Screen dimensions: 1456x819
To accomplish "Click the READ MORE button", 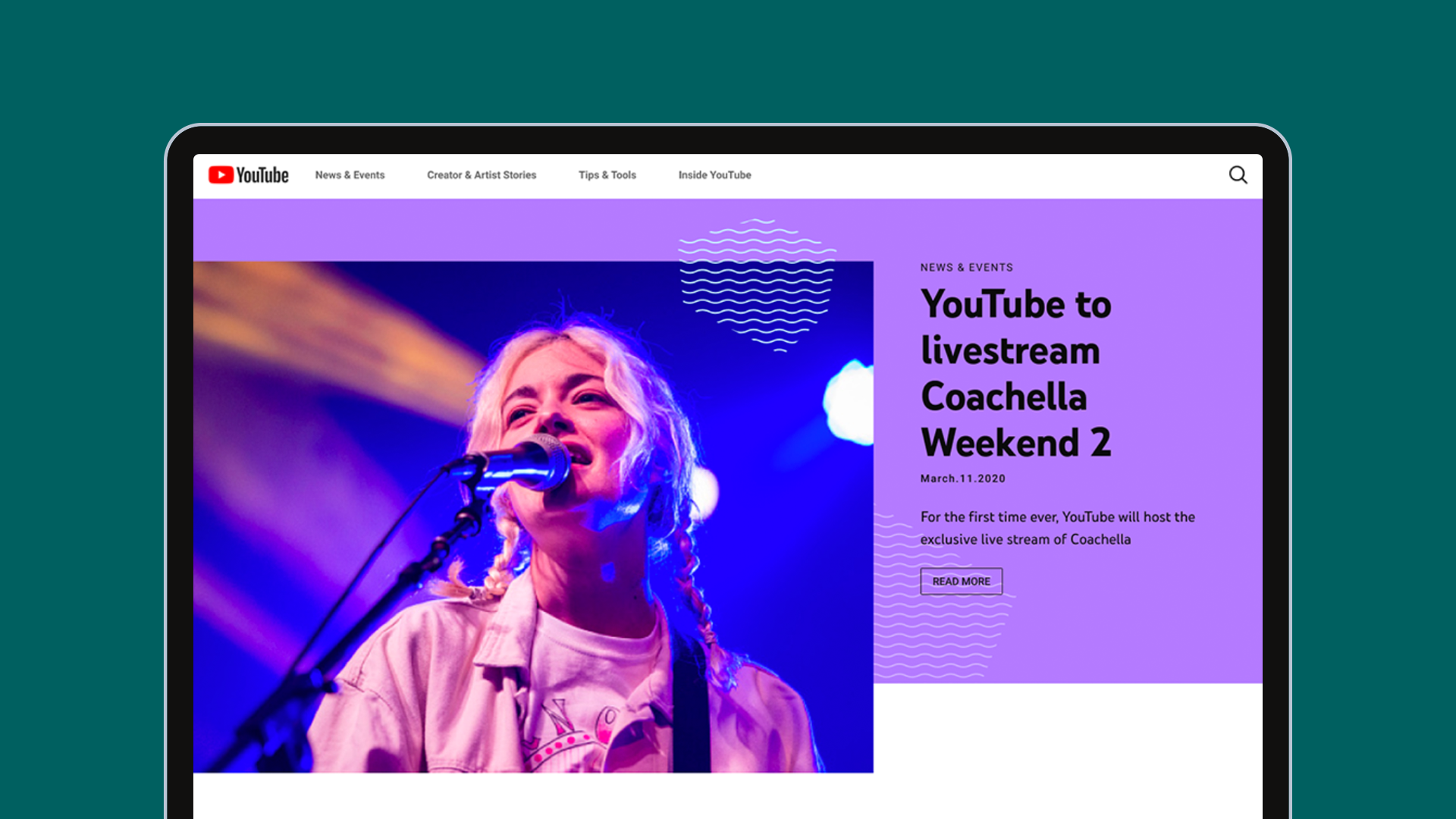I will tap(961, 582).
